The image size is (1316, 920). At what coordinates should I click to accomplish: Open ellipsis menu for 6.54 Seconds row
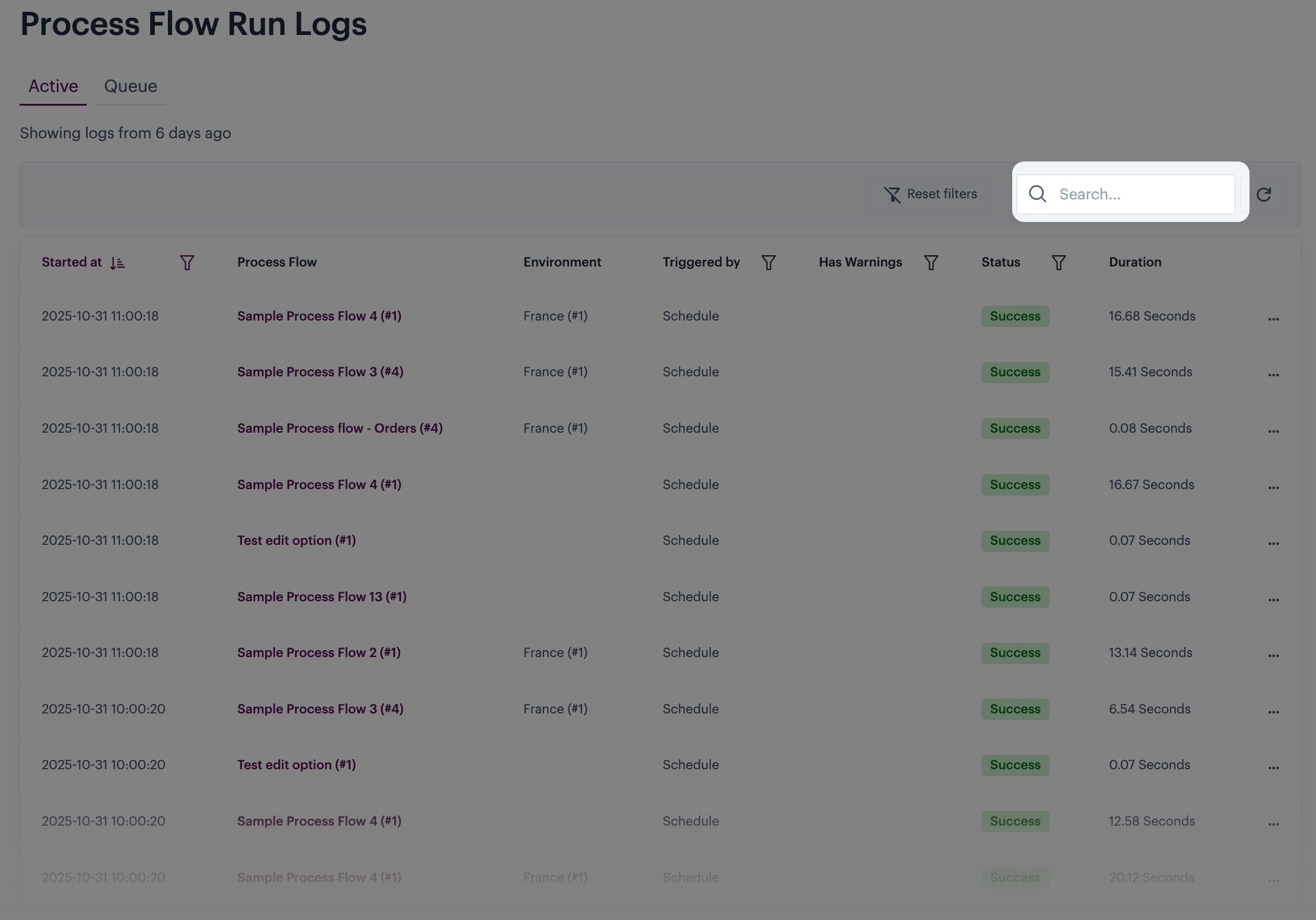pos(1273,712)
